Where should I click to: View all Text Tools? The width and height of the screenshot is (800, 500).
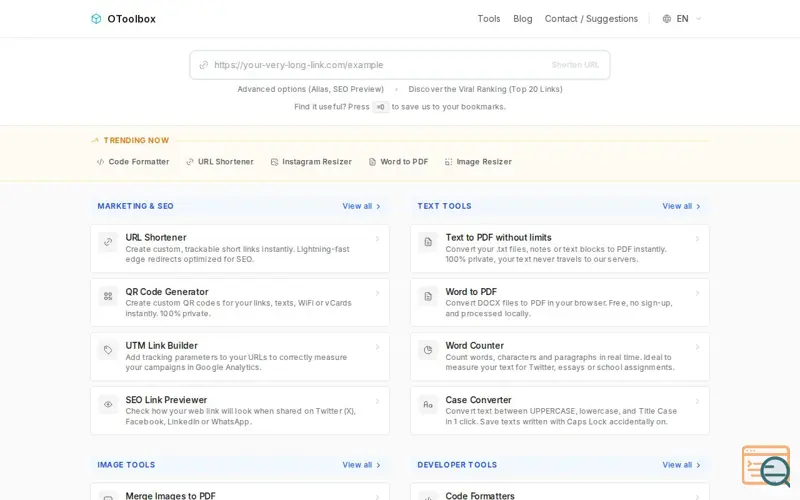point(681,206)
